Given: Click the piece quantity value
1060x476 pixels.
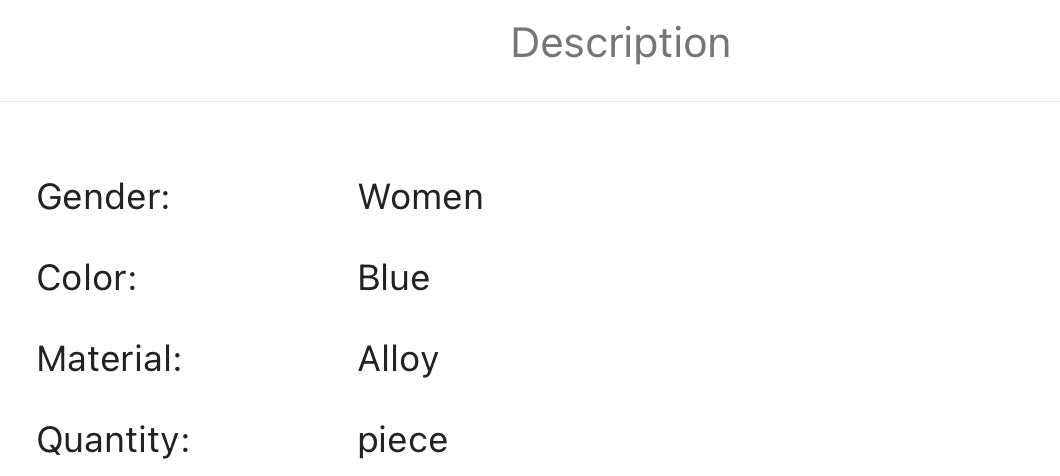Looking at the screenshot, I should click(x=402, y=440).
